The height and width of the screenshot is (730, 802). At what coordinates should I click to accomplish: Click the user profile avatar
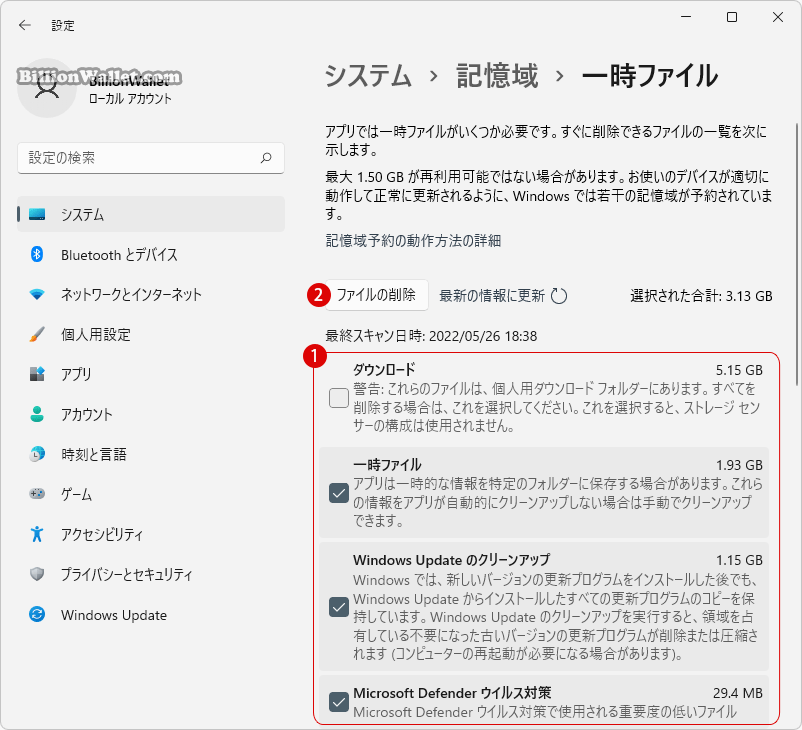47,88
